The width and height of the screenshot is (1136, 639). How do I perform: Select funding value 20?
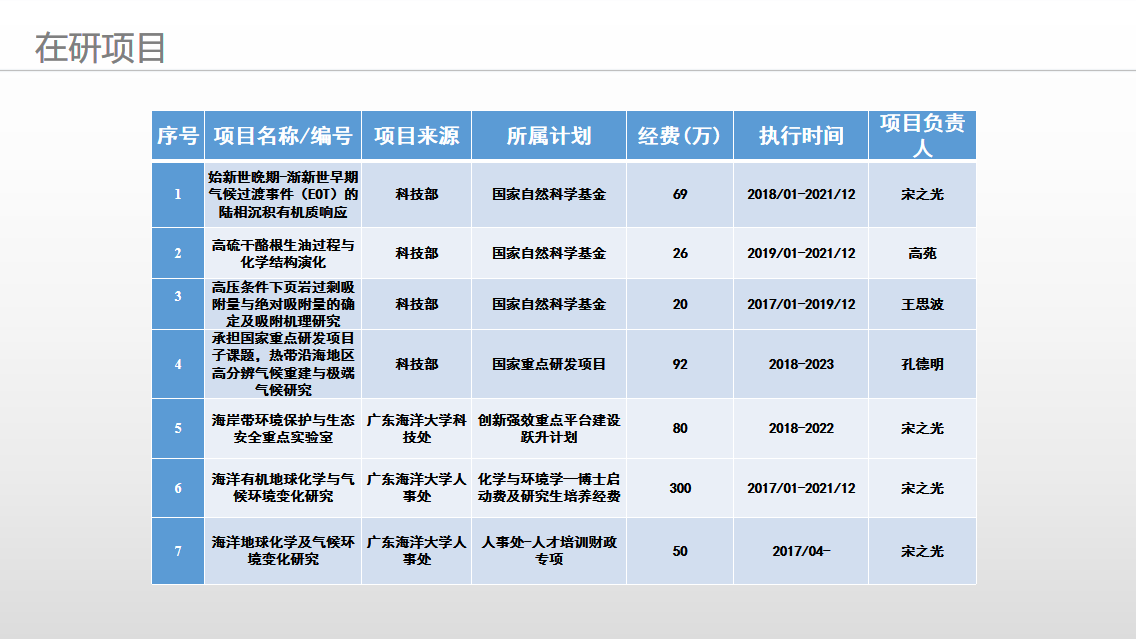680,304
